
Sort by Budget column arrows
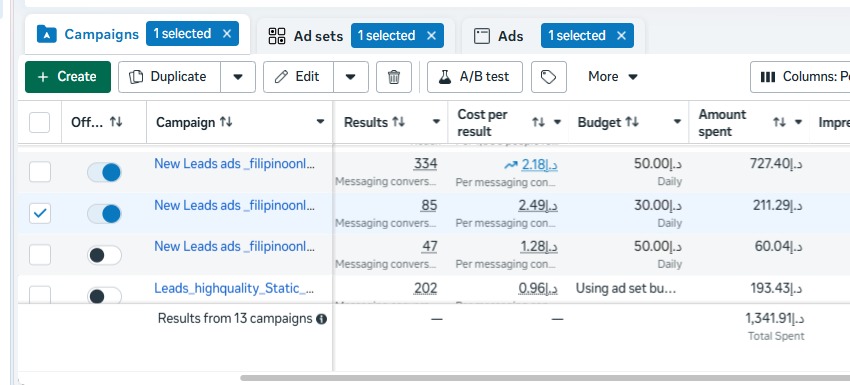click(x=632, y=122)
